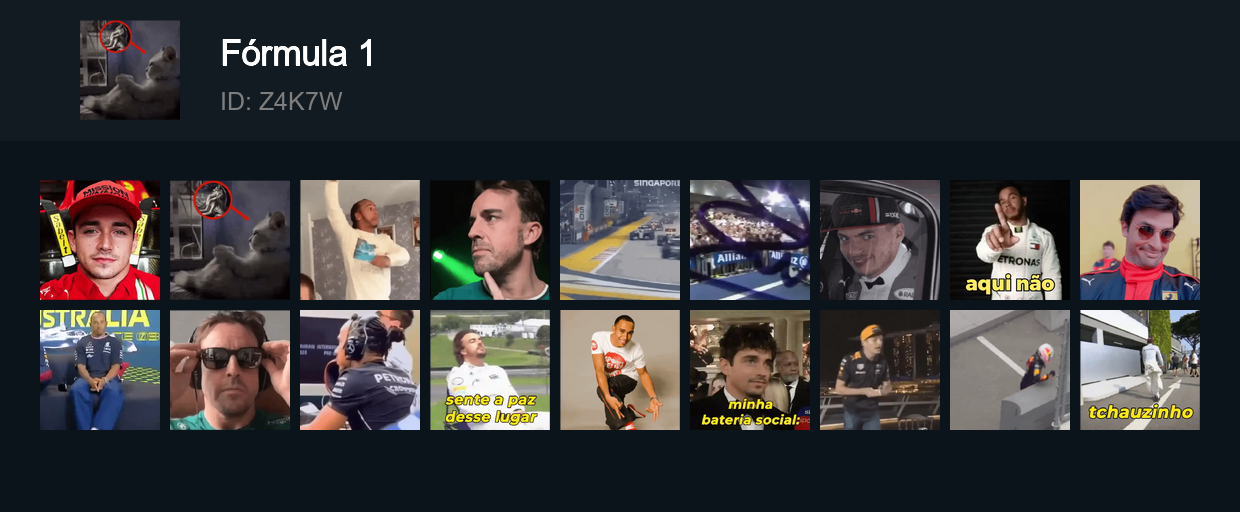Open the Fórmula 1 pack cover image
This screenshot has width=1240, height=512.
(x=130, y=70)
